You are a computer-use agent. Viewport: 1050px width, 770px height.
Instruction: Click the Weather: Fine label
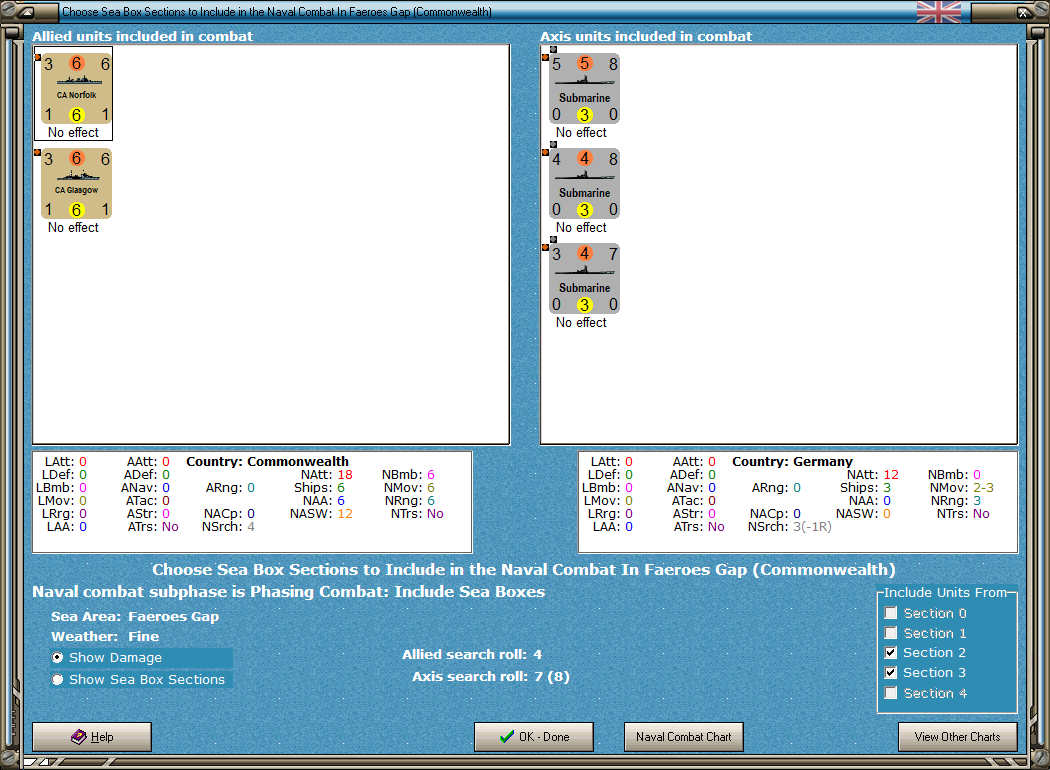tap(105, 636)
